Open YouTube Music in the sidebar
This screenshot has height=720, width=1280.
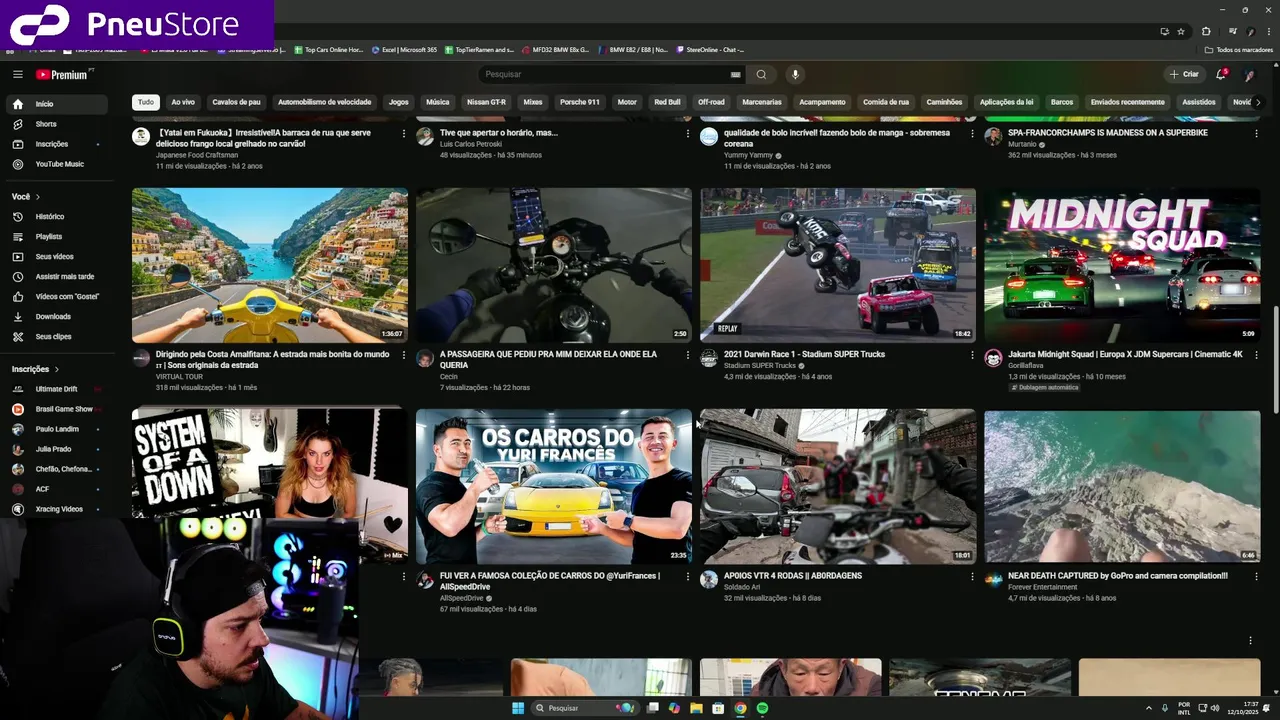(56, 164)
